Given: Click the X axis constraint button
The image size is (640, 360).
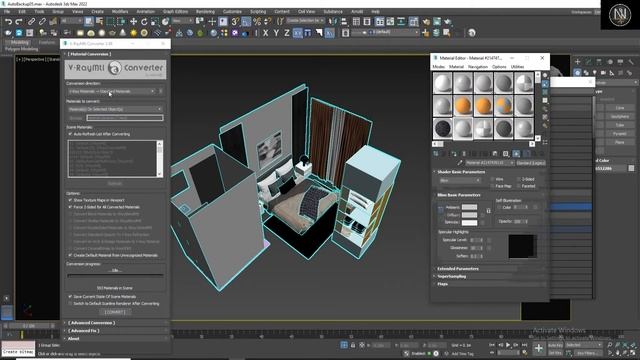Looking at the screenshot, I should point(266,33).
